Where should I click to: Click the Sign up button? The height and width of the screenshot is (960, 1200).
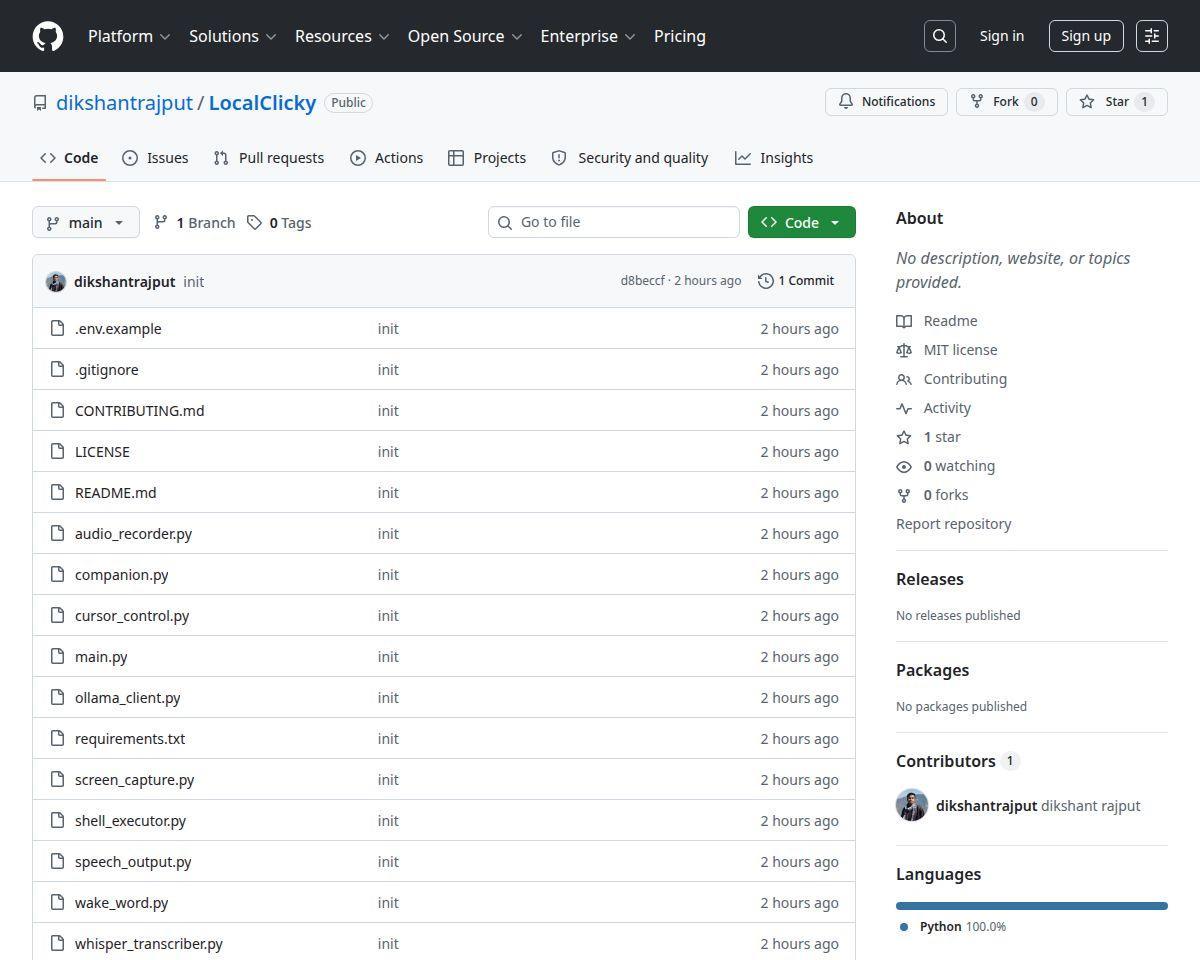[x=1086, y=36]
